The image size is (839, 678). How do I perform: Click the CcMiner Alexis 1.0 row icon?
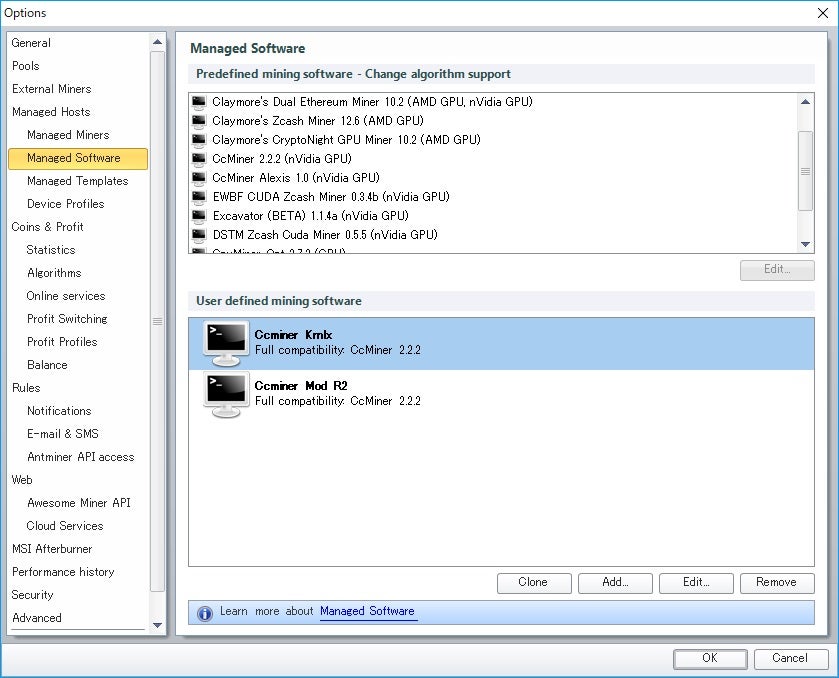[199, 178]
